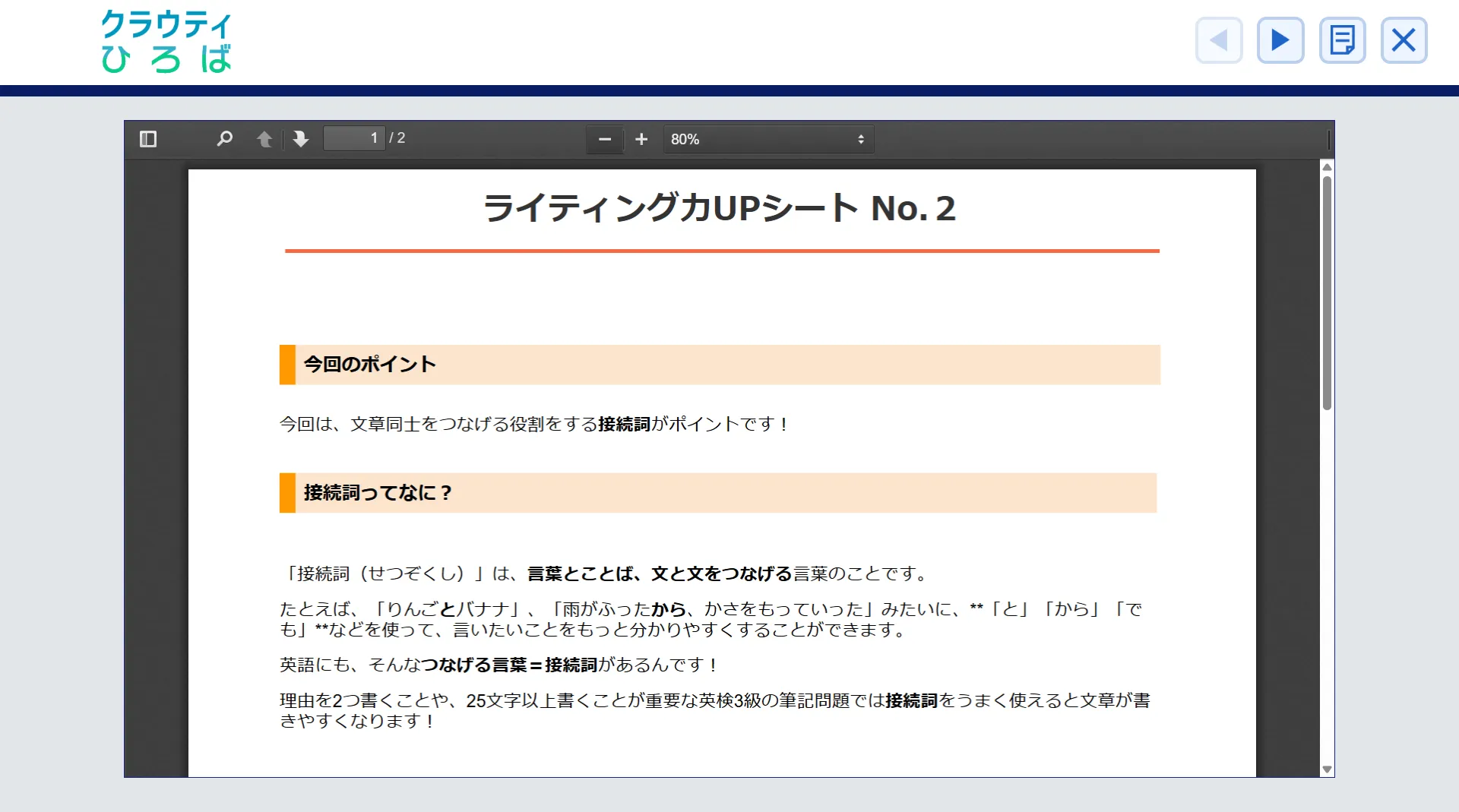The height and width of the screenshot is (812, 1459).
Task: Click the scrollbar up arrow
Action: pos(1327,167)
